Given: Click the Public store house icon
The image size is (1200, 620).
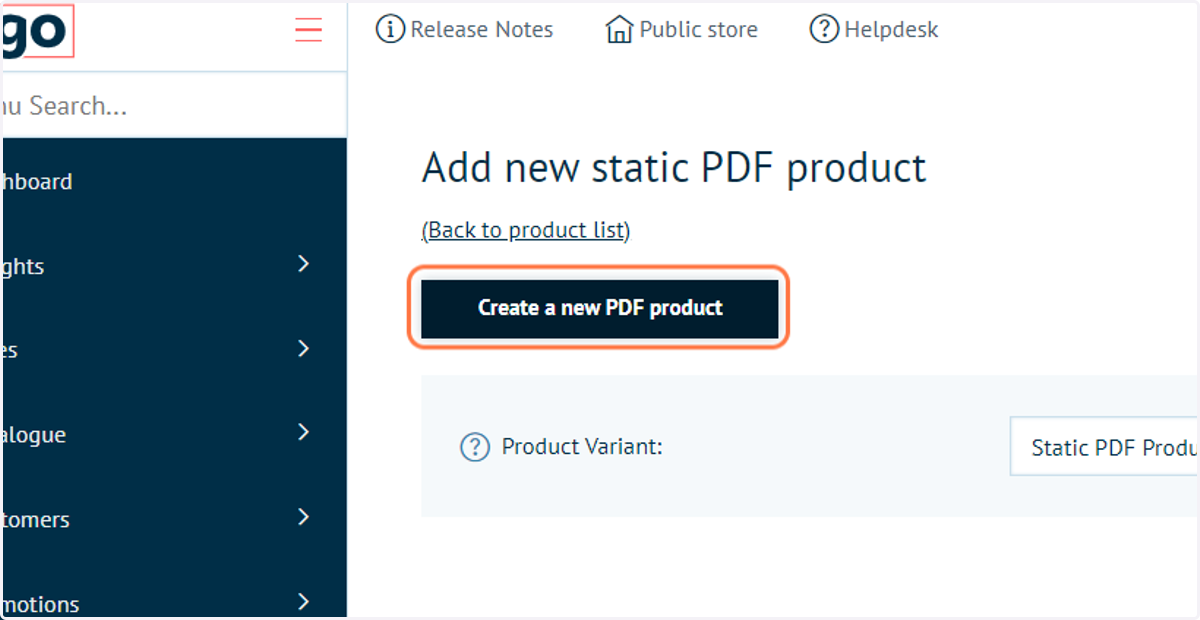Looking at the screenshot, I should (620, 30).
